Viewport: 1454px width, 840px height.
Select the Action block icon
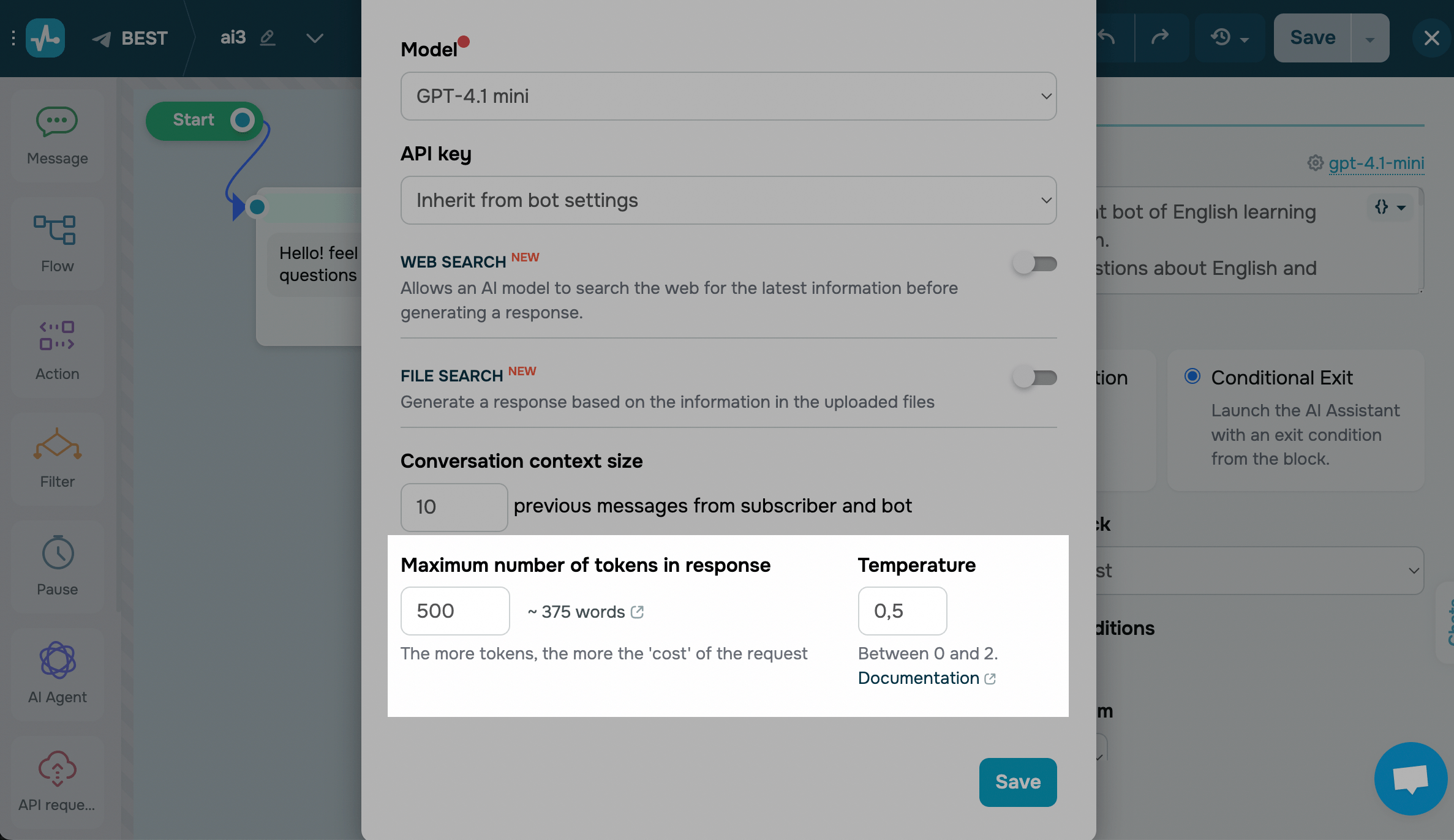coord(57,336)
